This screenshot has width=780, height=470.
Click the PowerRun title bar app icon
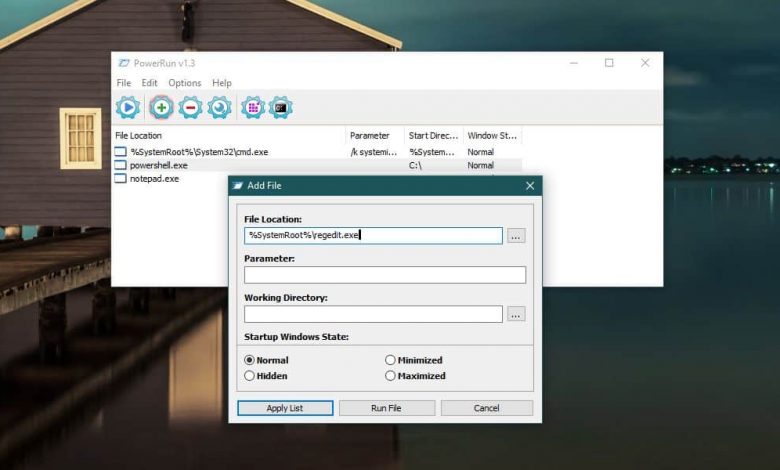coord(123,63)
